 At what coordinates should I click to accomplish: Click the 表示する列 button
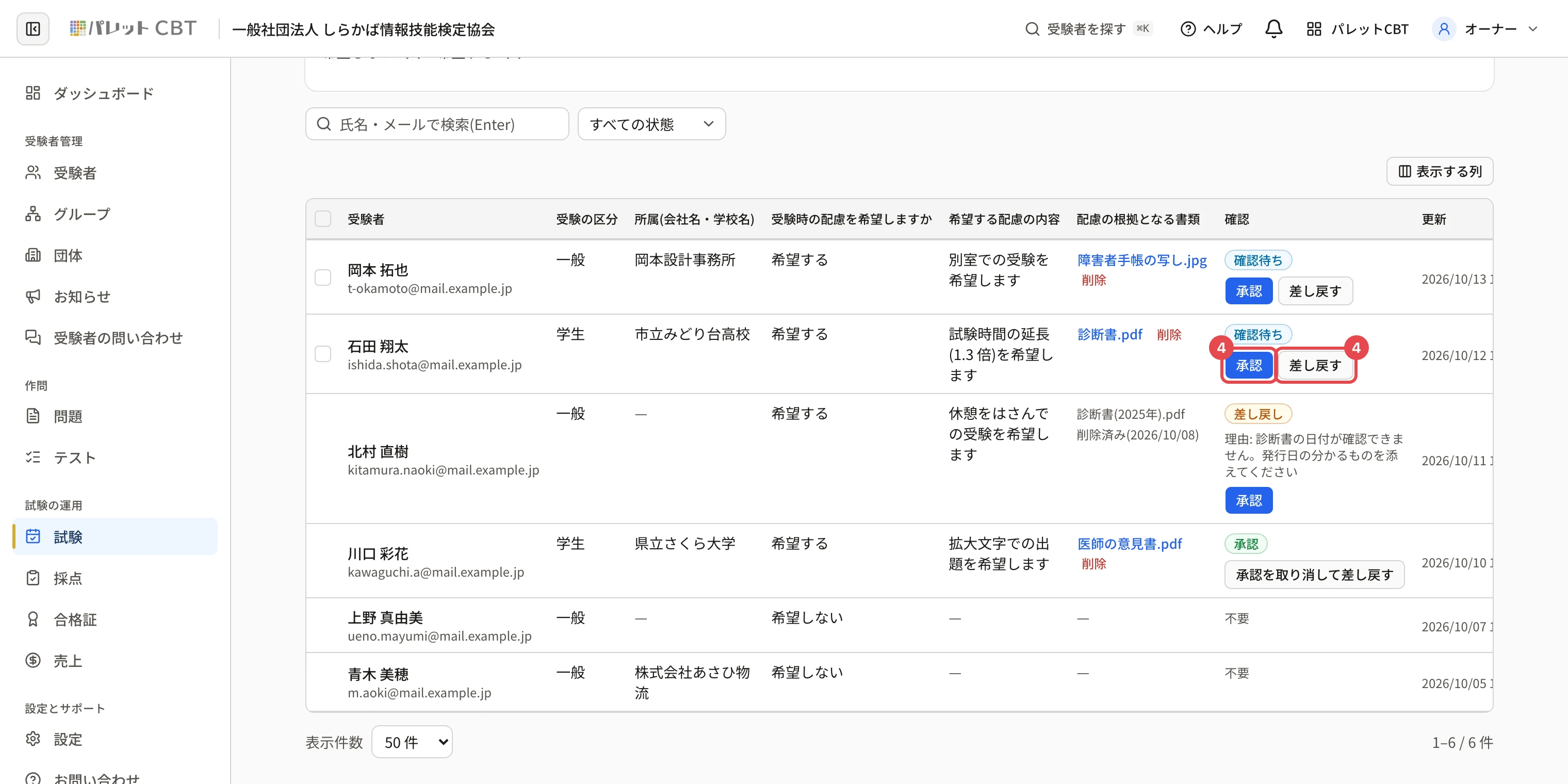1440,171
